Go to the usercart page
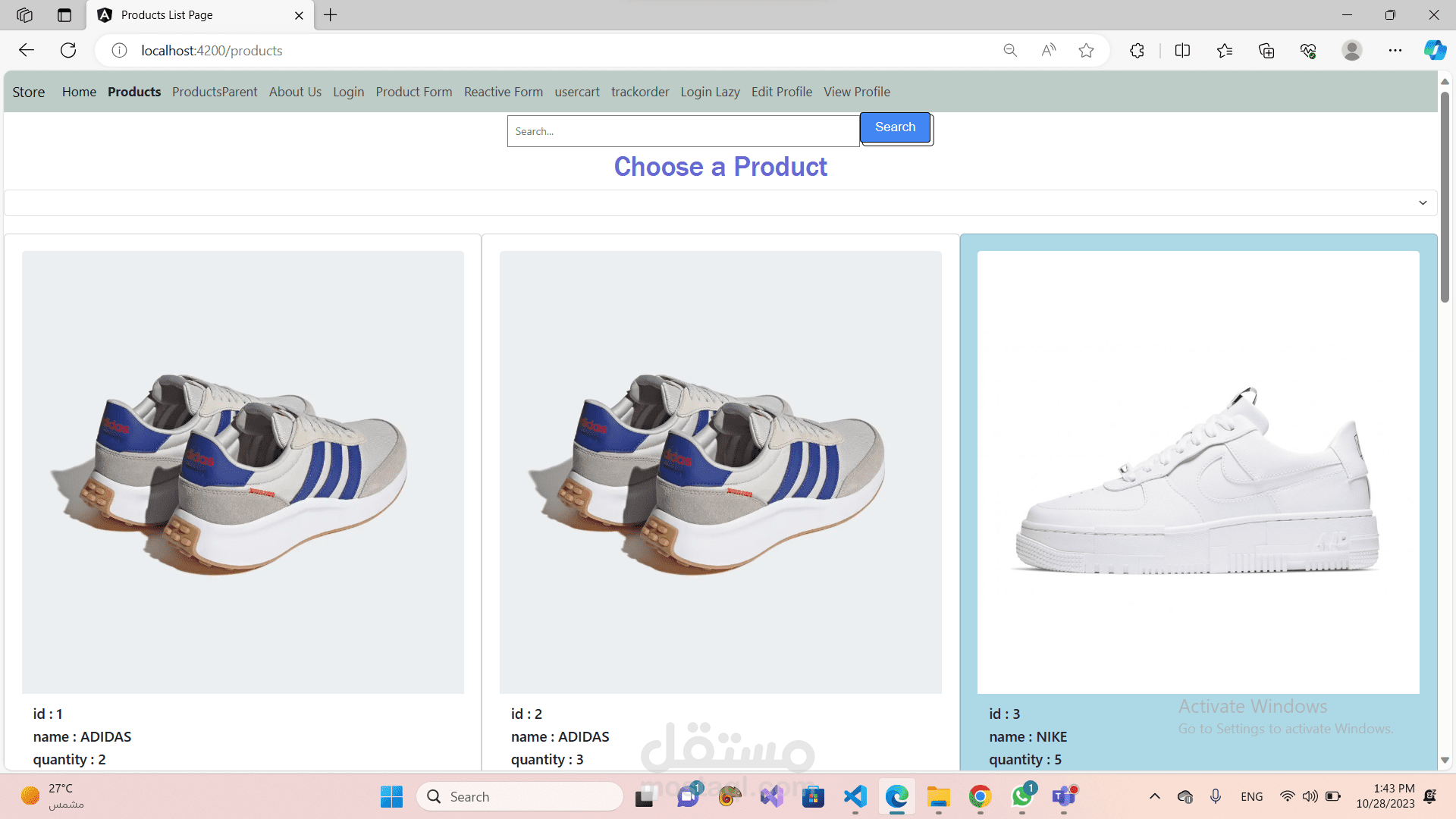 coord(577,92)
